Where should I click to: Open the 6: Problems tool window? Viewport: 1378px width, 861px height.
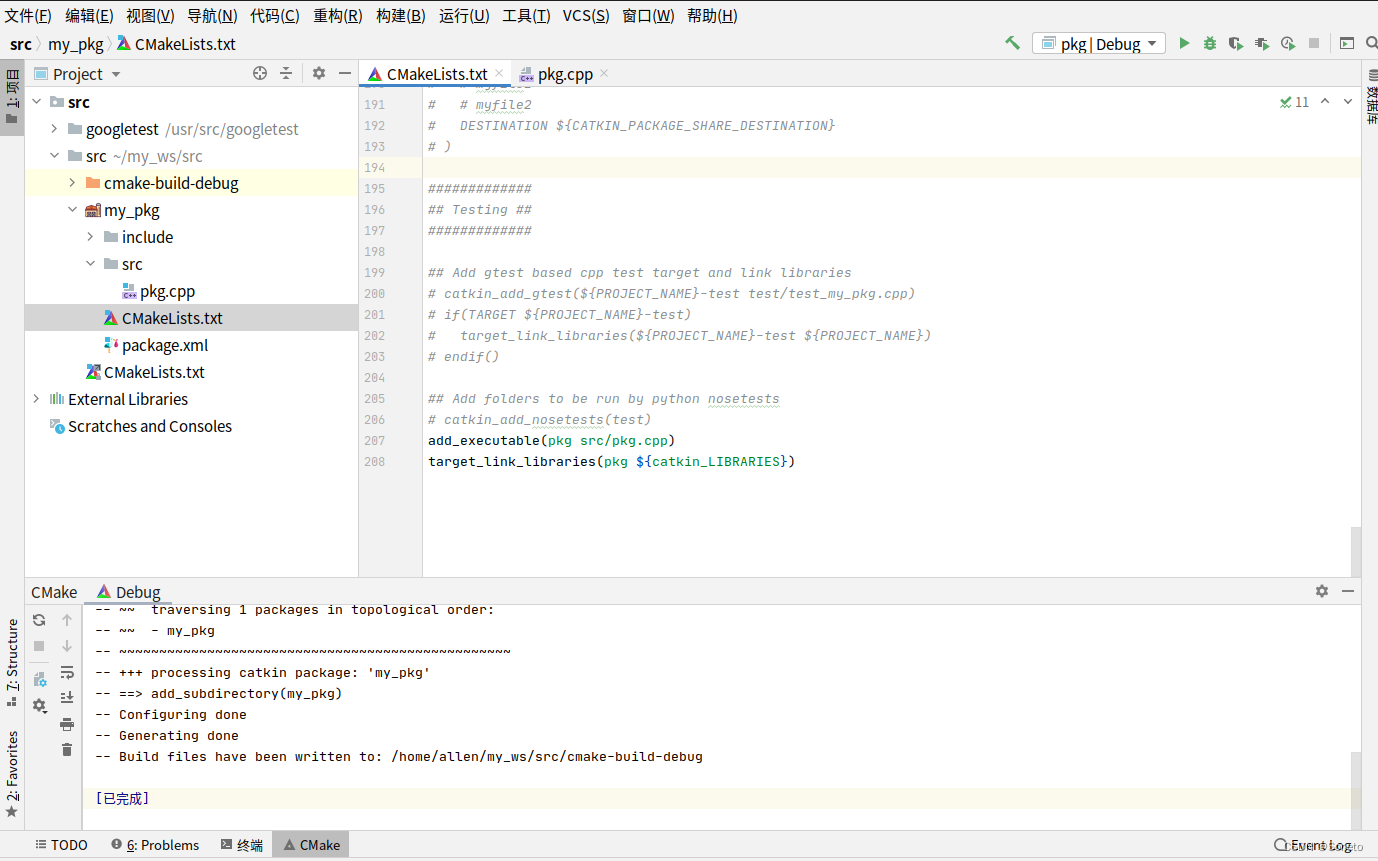[155, 845]
